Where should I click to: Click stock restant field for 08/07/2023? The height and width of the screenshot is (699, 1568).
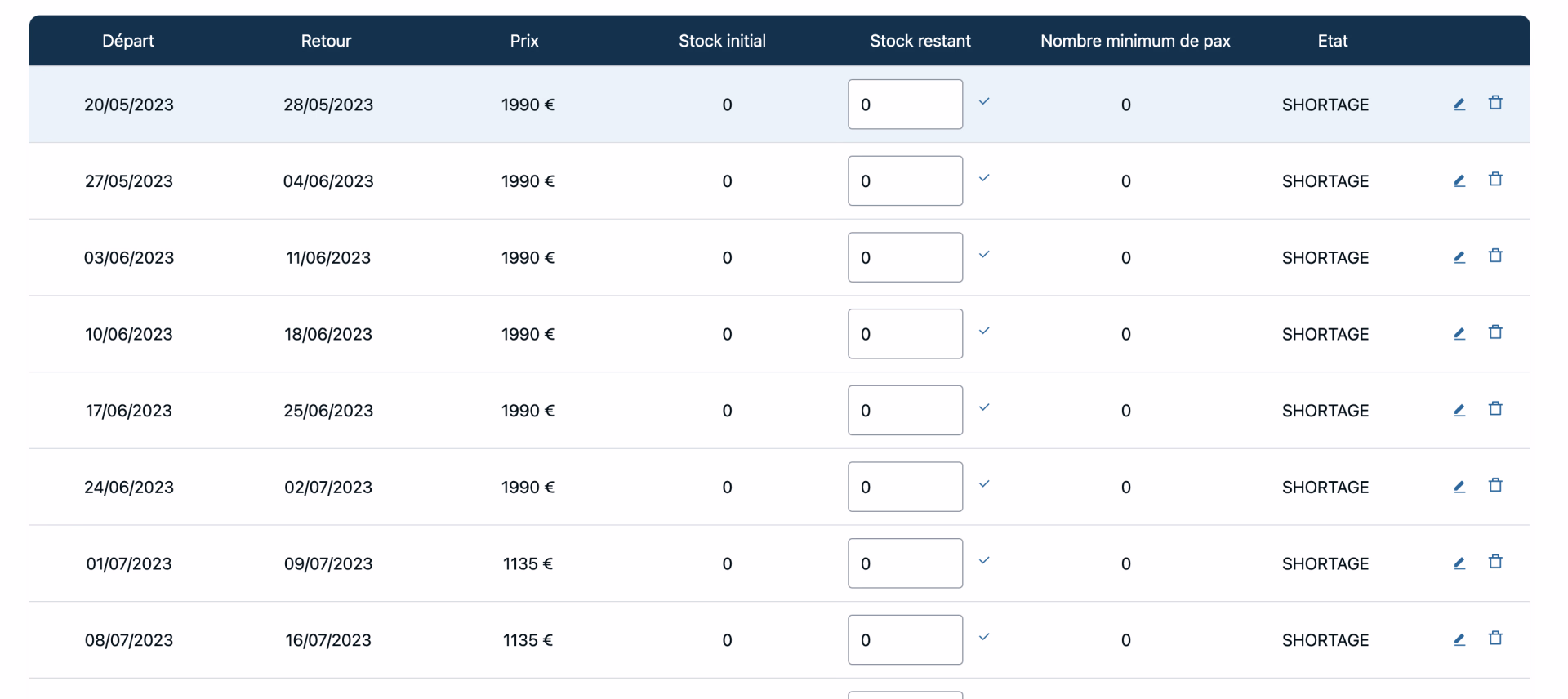[905, 639]
